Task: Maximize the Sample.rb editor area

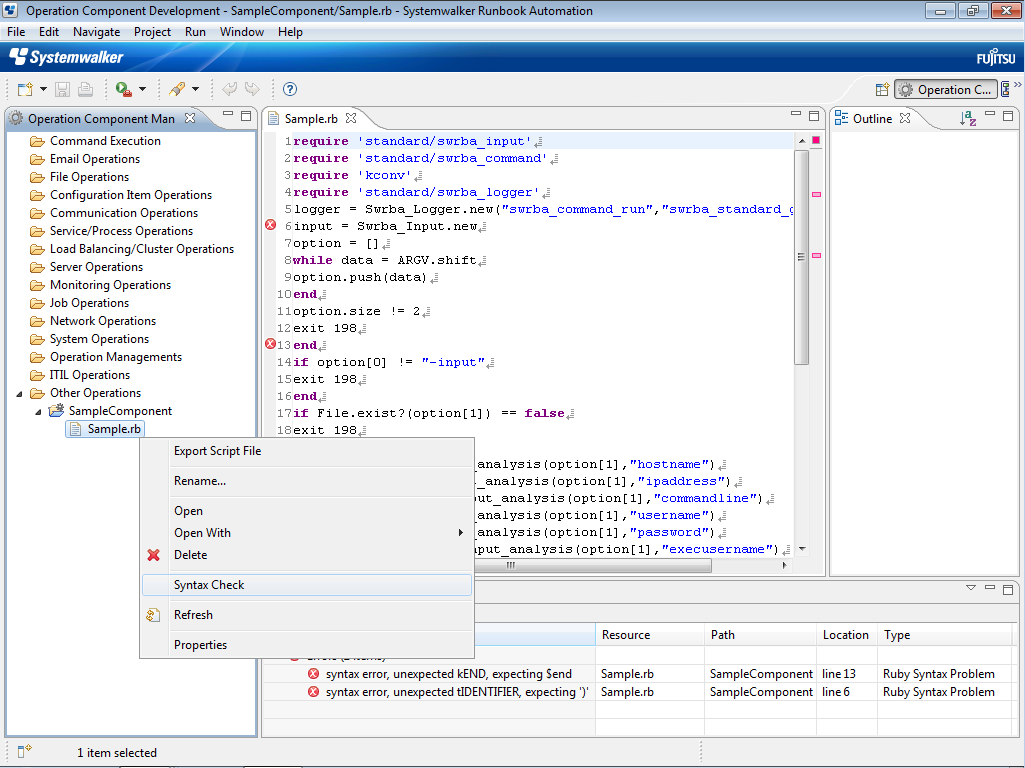Action: point(814,116)
